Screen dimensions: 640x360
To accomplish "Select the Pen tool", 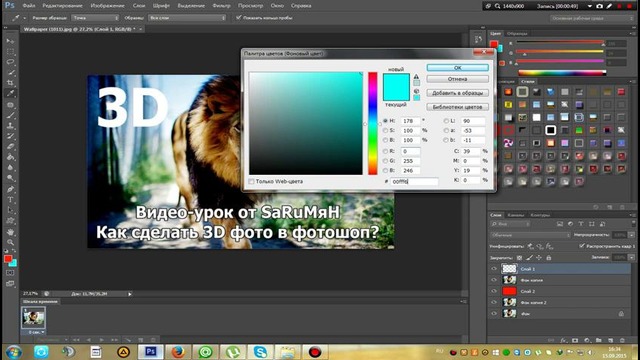I will pyautogui.click(x=10, y=189).
